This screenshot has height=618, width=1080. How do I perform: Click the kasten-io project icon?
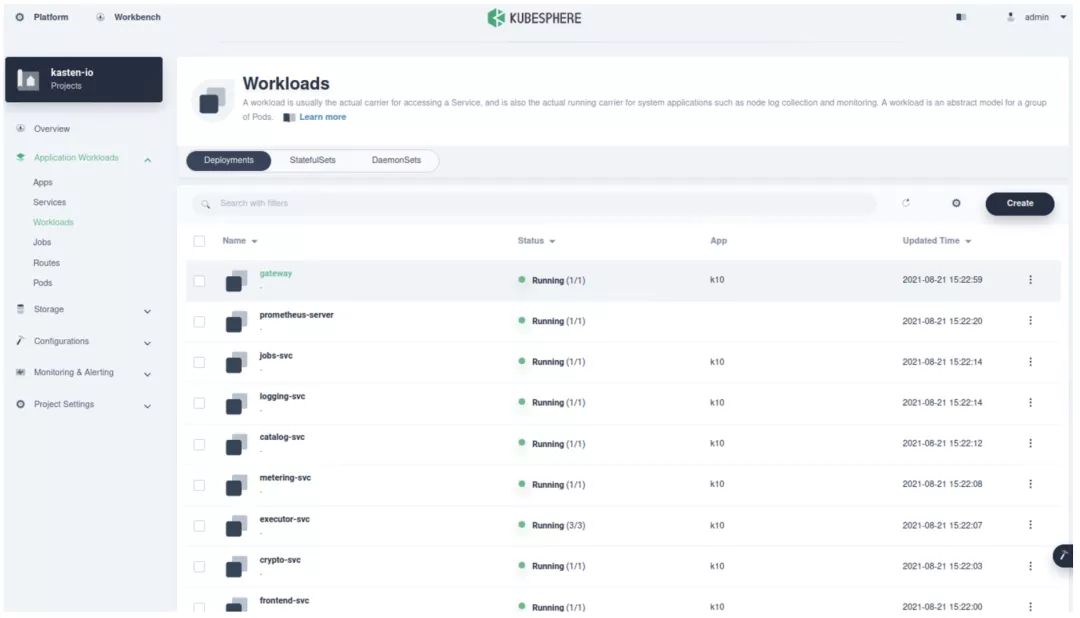(26, 78)
